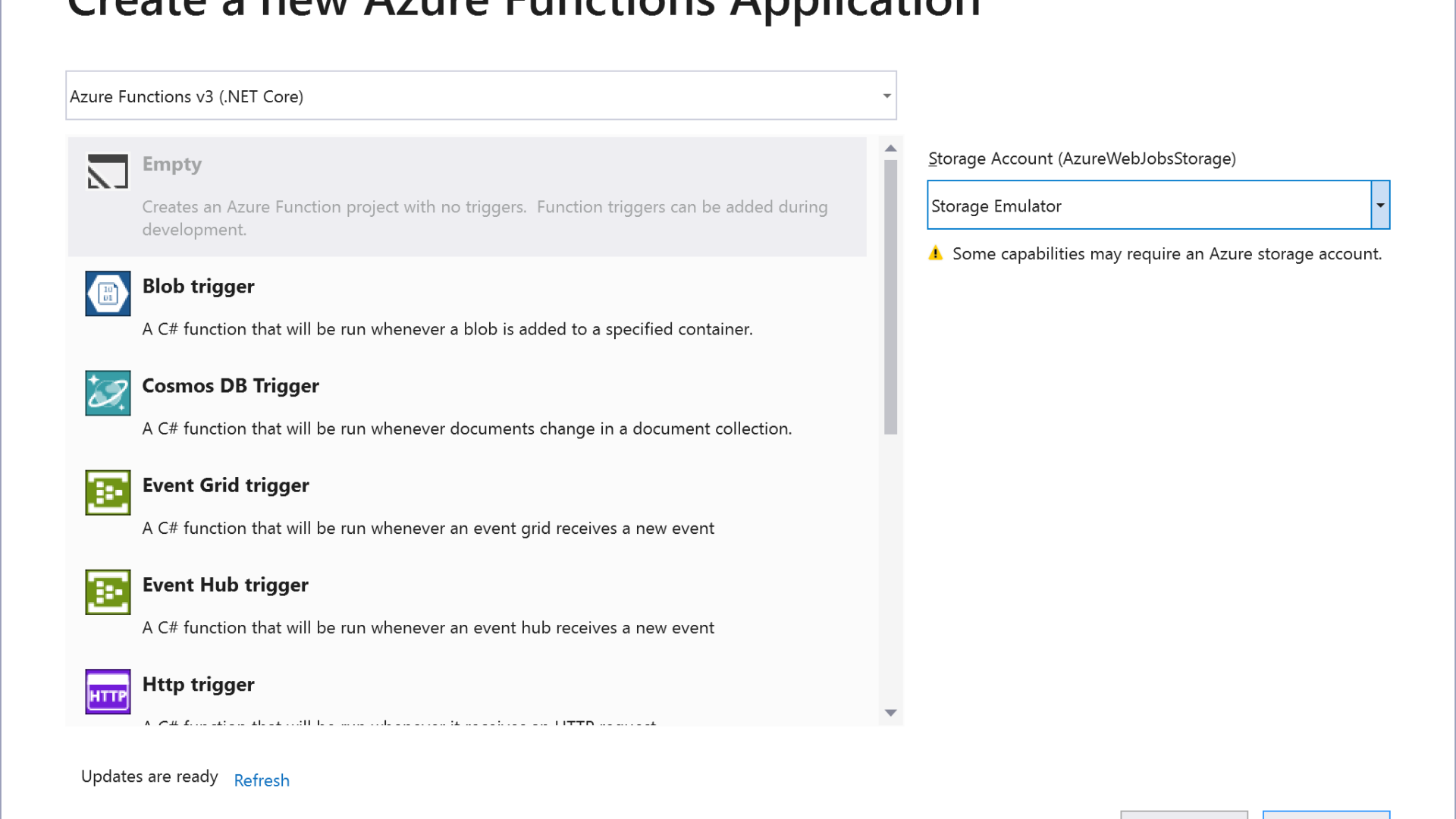The width and height of the screenshot is (1456, 819).
Task: Click the Storage Account (AzureWebJobsStorage) label
Action: click(1082, 158)
